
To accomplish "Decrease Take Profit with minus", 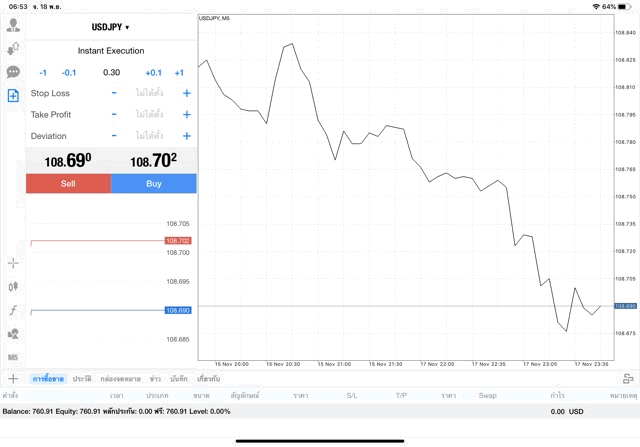I will click(114, 114).
